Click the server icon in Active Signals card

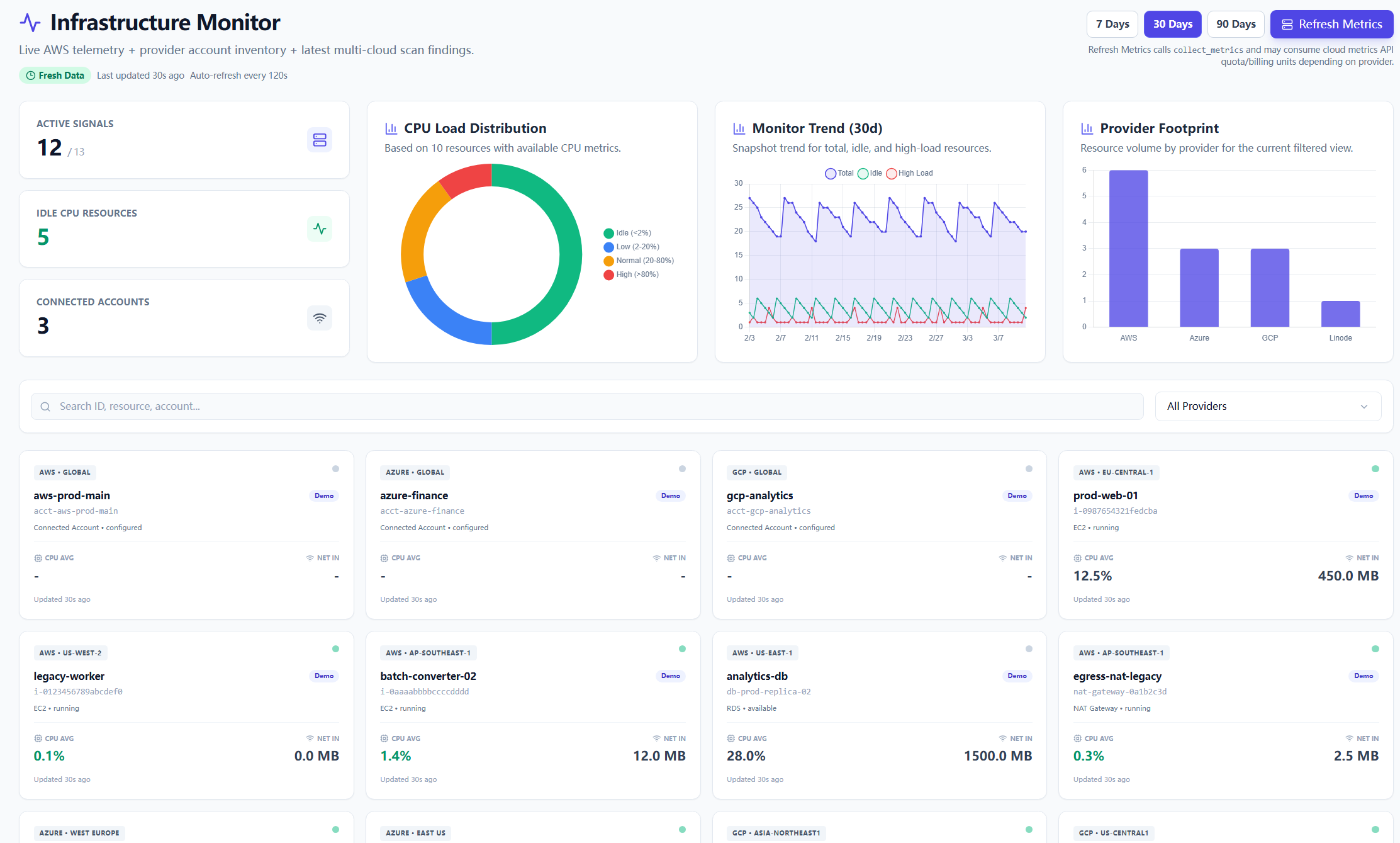coord(320,140)
